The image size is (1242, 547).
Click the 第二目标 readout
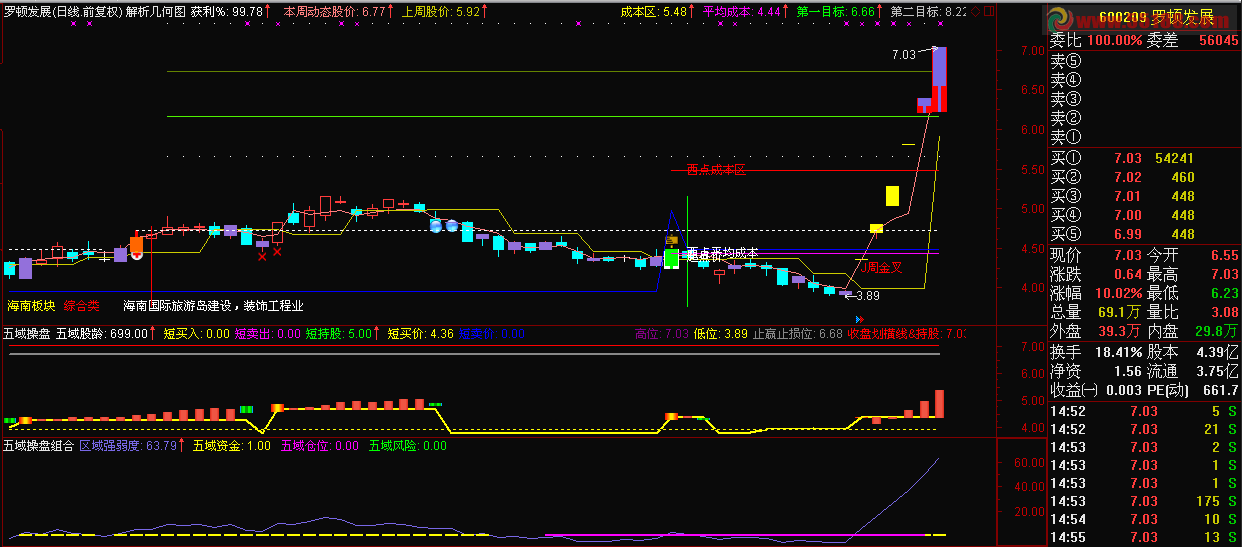pyautogui.click(x=928, y=11)
